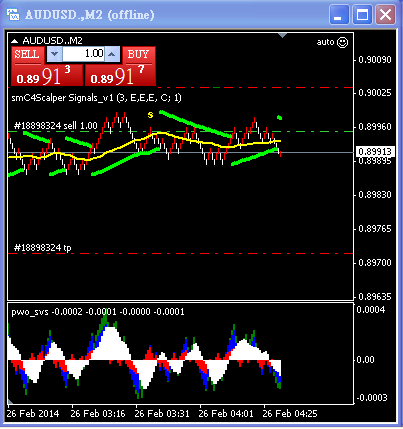Collapse the one-click trading panel triangle
This screenshot has height=429, width=403.
coord(15,41)
